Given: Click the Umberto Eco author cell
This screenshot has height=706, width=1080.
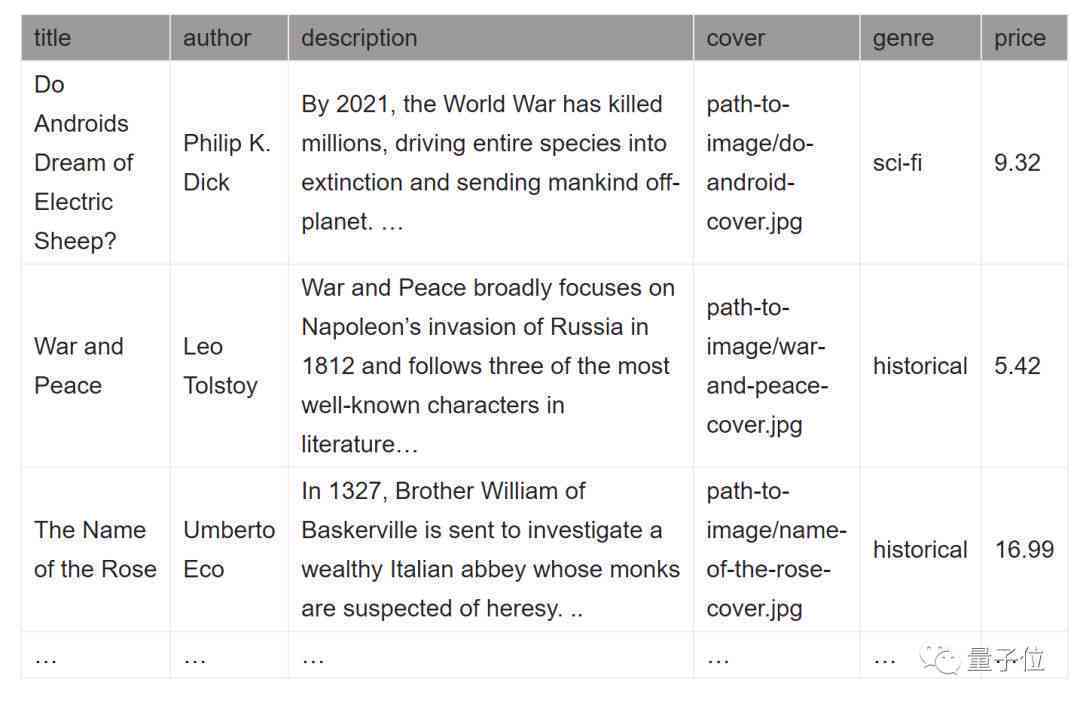Looking at the screenshot, I should click(229, 550).
